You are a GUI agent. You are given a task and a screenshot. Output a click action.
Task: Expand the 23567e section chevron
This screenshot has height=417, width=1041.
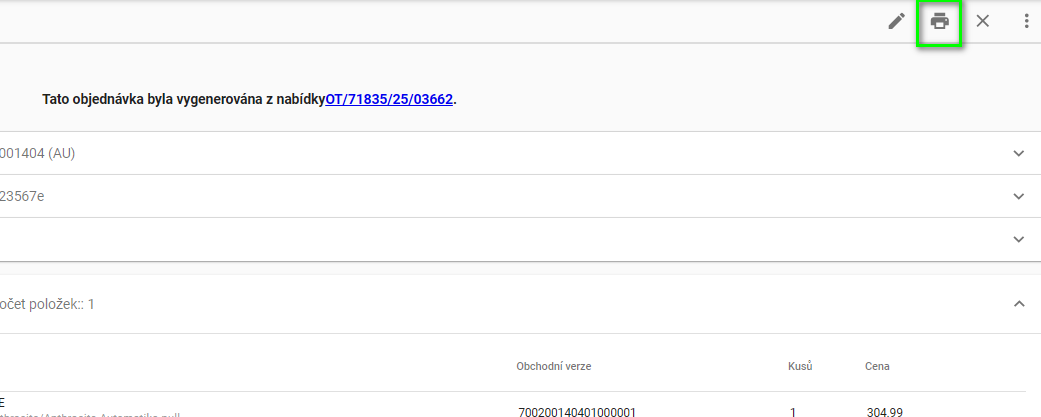pyautogui.click(x=1019, y=197)
